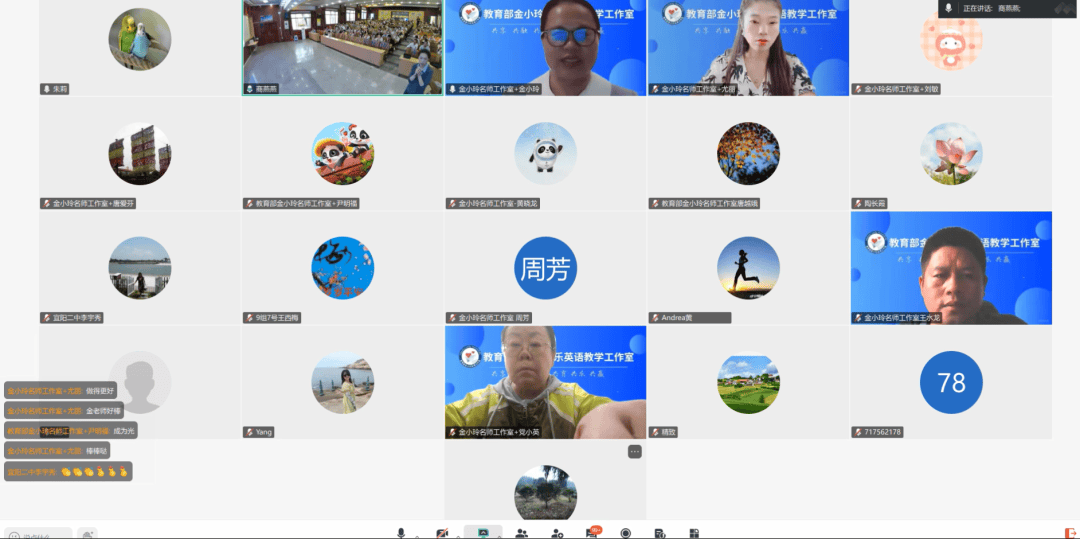Open the apps grid icon in toolbar
1080x539 pixels.
click(694, 533)
